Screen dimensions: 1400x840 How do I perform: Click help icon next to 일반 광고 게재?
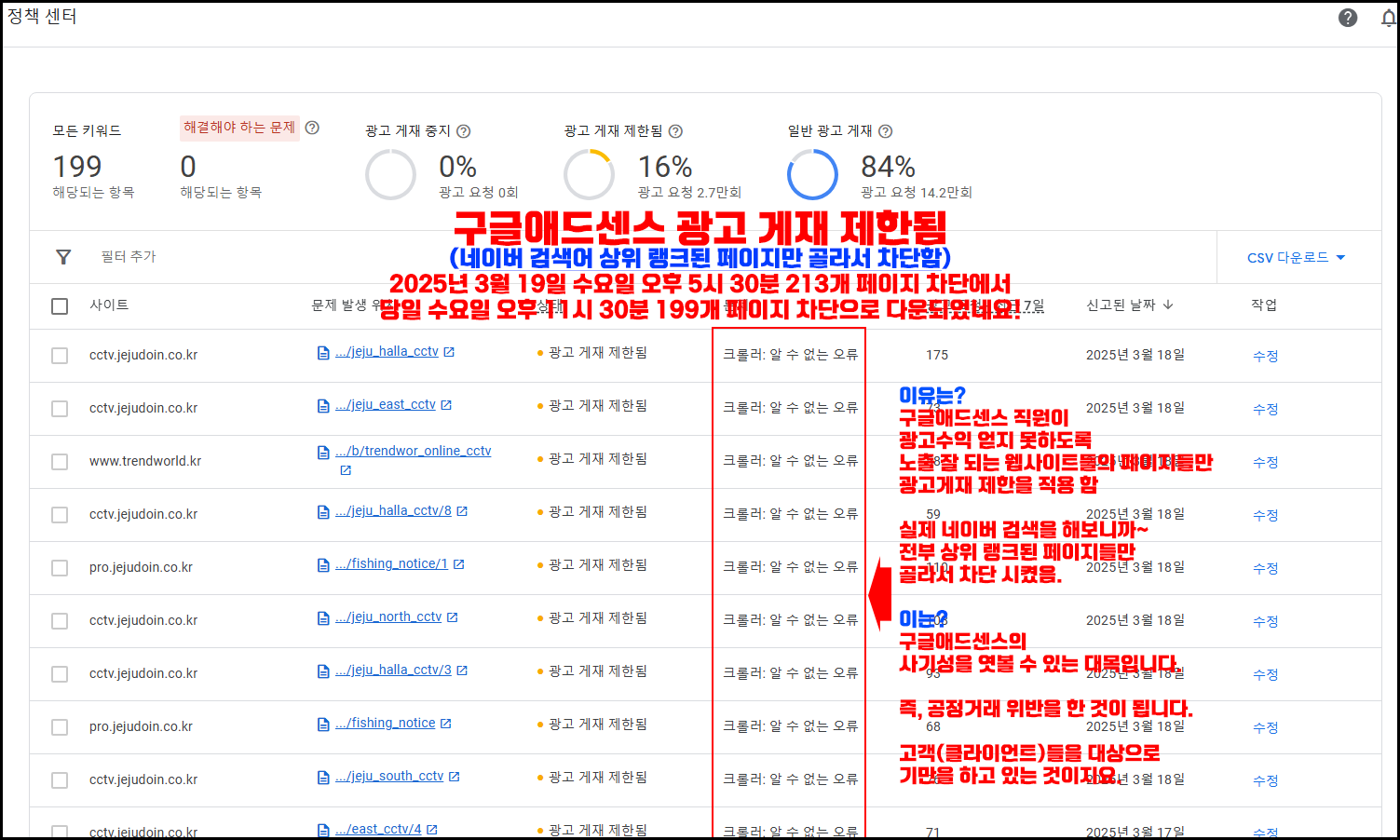pyautogui.click(x=885, y=131)
